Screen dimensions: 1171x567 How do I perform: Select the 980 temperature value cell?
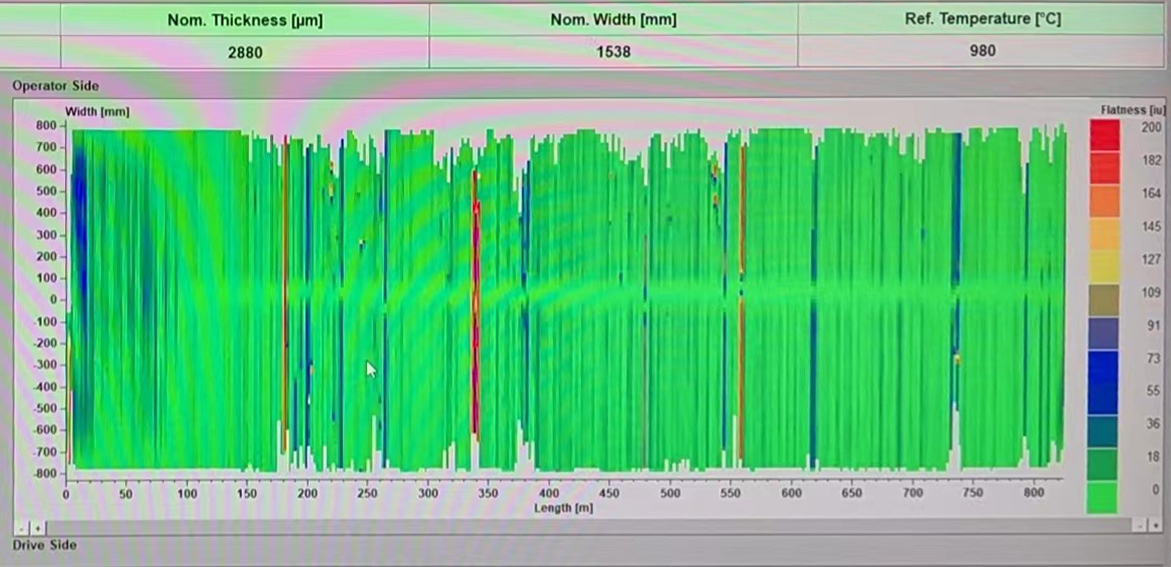[x=982, y=51]
